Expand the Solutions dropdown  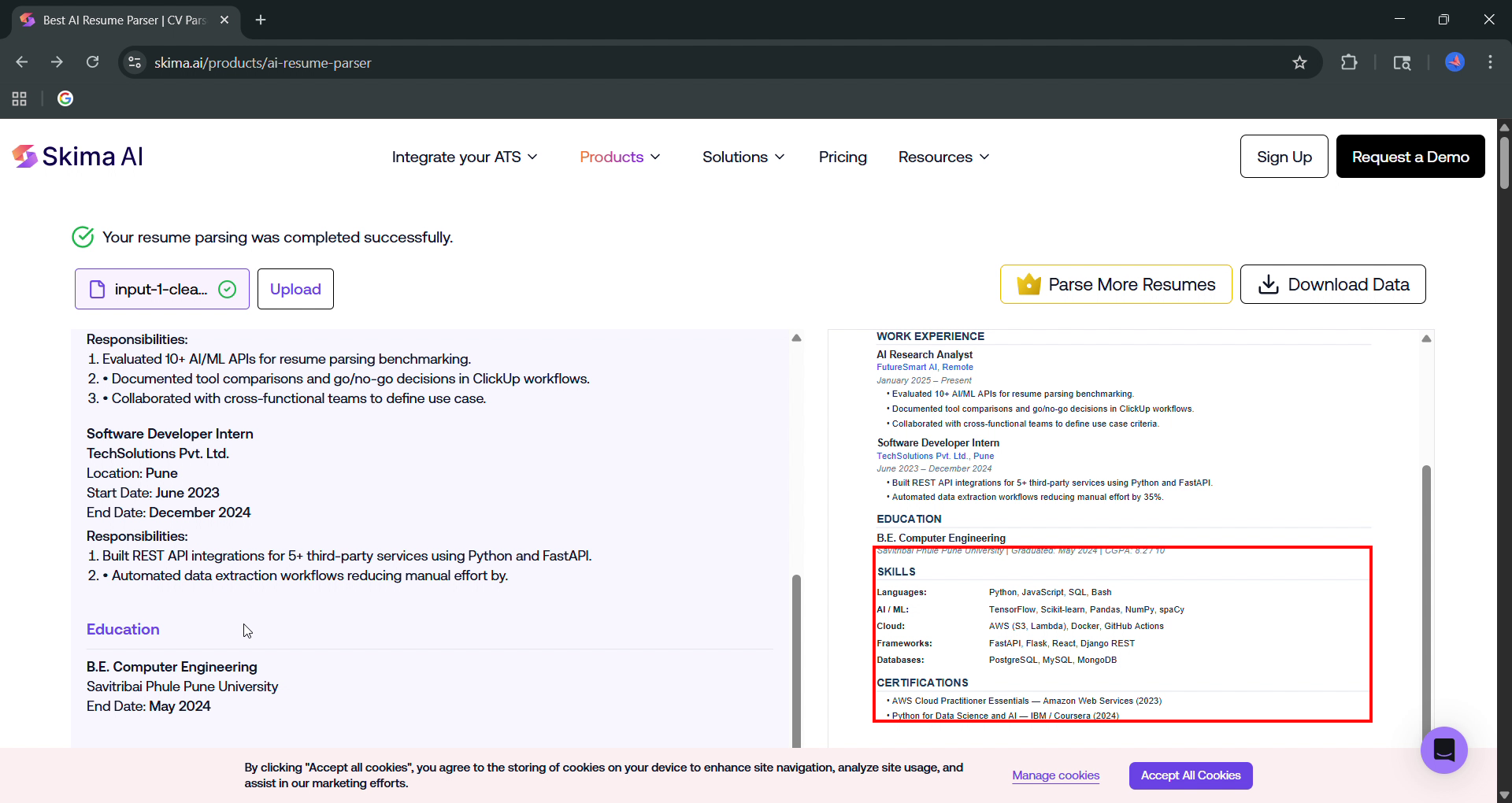(743, 157)
